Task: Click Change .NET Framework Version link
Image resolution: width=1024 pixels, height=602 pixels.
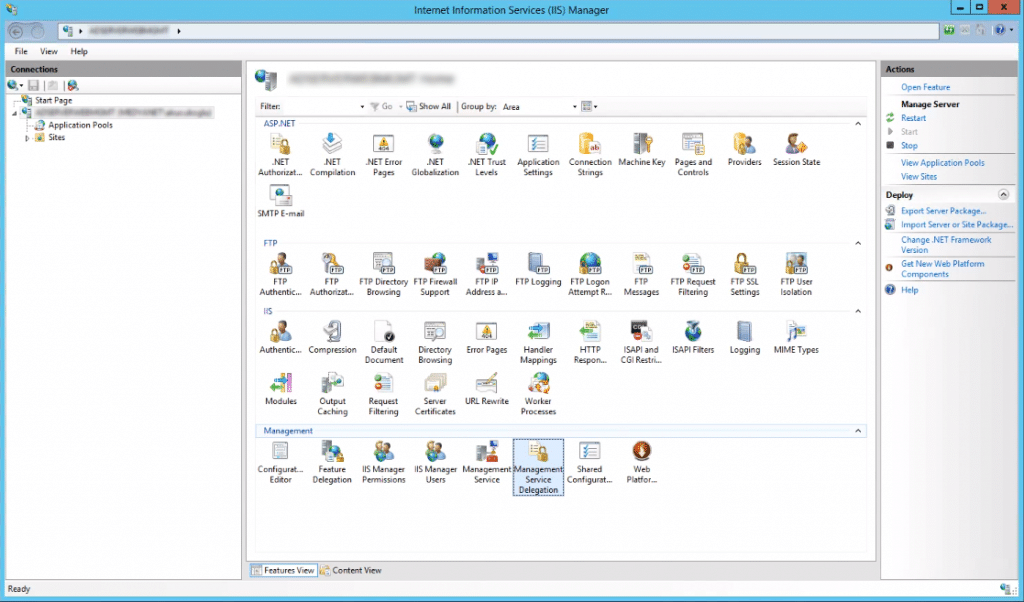Action: pos(946,245)
